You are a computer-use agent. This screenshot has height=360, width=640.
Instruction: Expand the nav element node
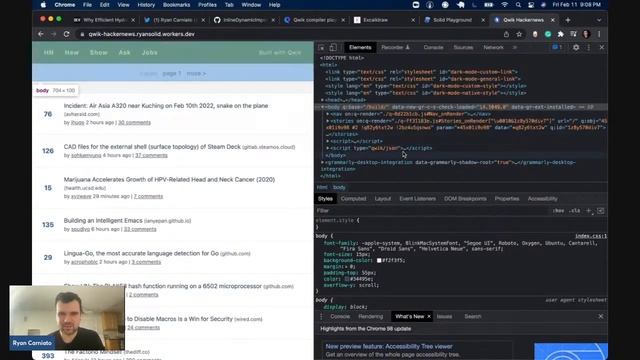click(327, 114)
